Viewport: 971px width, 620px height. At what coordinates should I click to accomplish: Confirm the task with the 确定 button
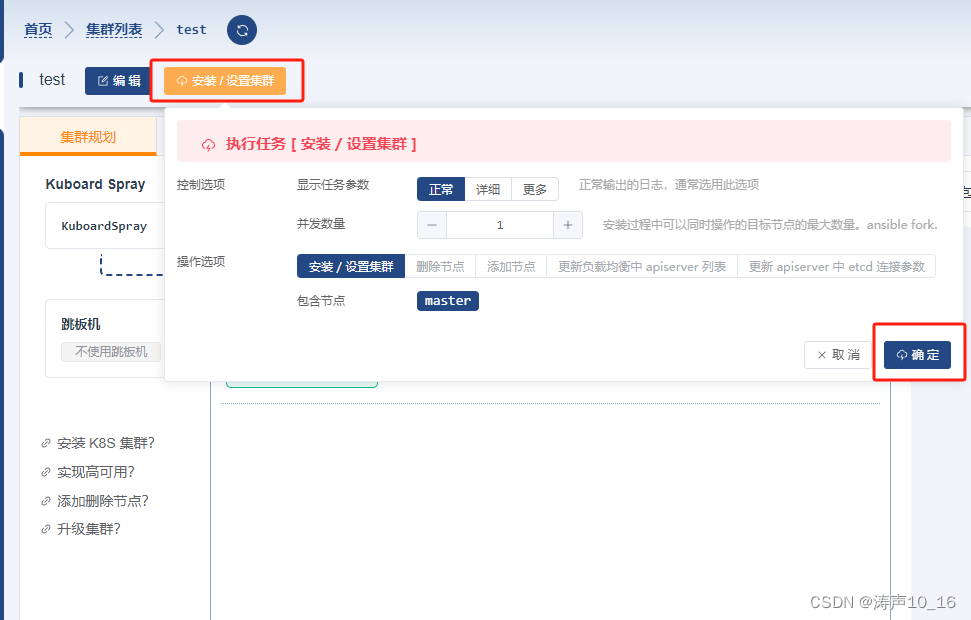917,354
